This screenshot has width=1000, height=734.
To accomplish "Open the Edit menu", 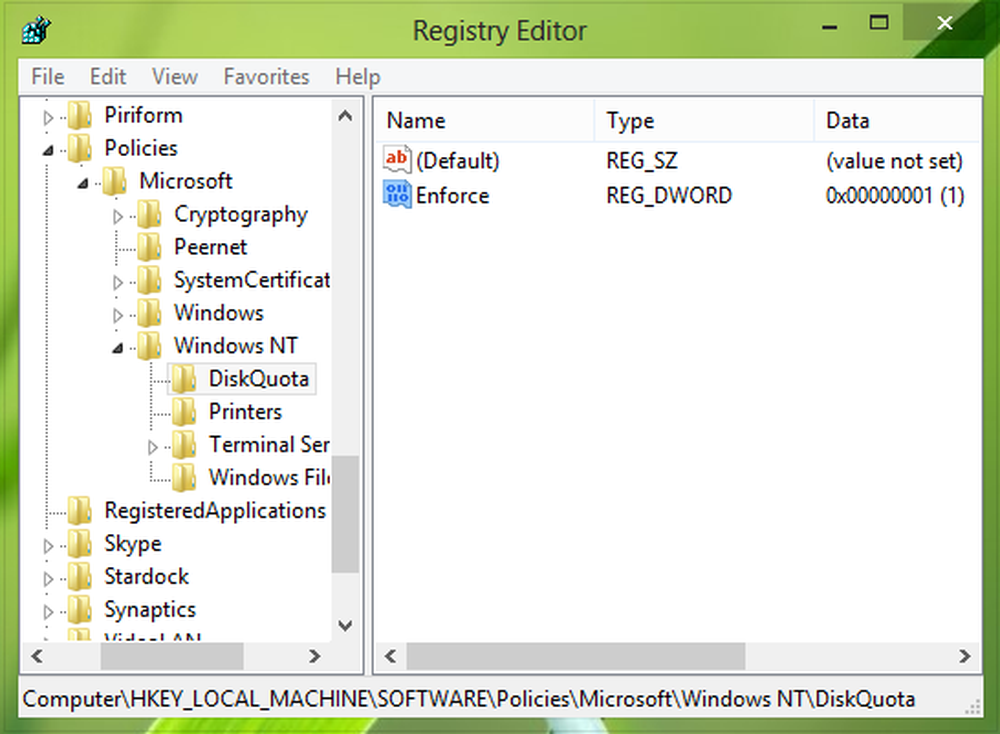I will click(108, 77).
